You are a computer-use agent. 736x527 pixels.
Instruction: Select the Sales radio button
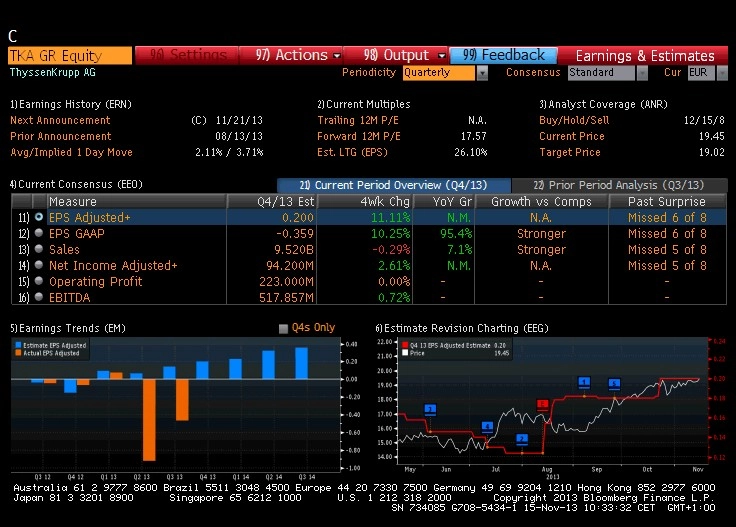(39, 249)
